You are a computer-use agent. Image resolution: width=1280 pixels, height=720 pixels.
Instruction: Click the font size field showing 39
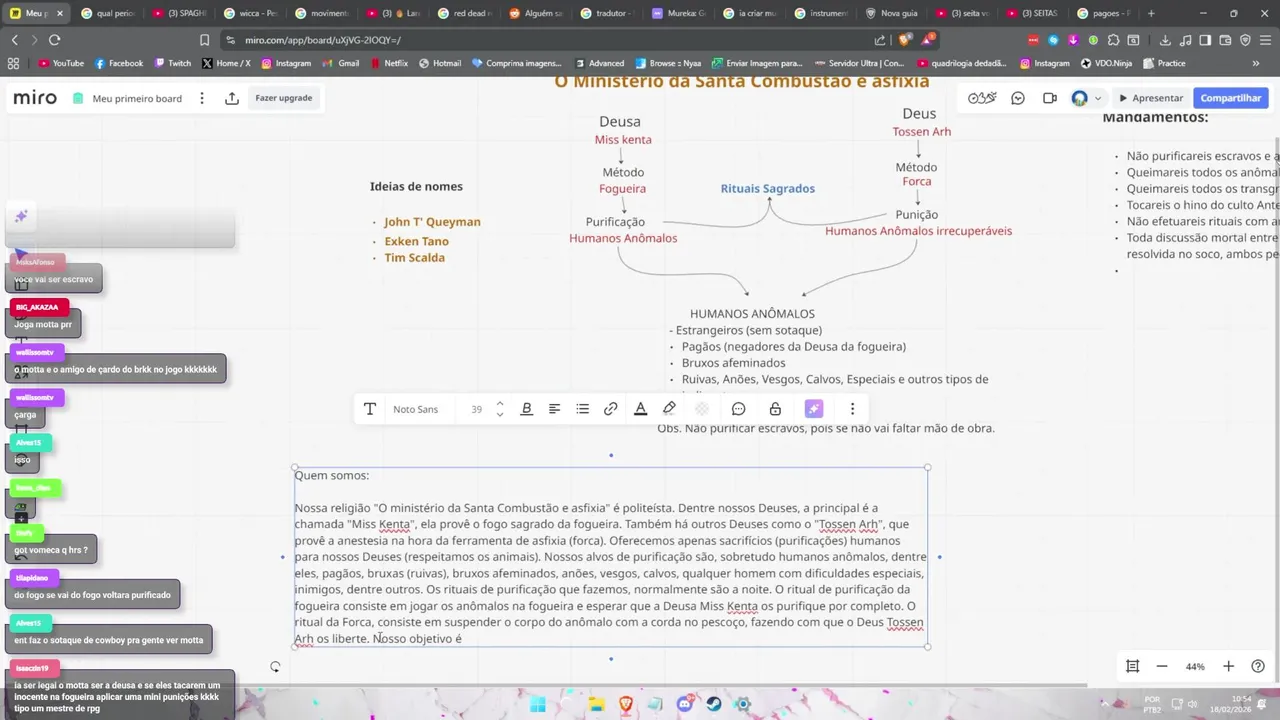(x=476, y=409)
